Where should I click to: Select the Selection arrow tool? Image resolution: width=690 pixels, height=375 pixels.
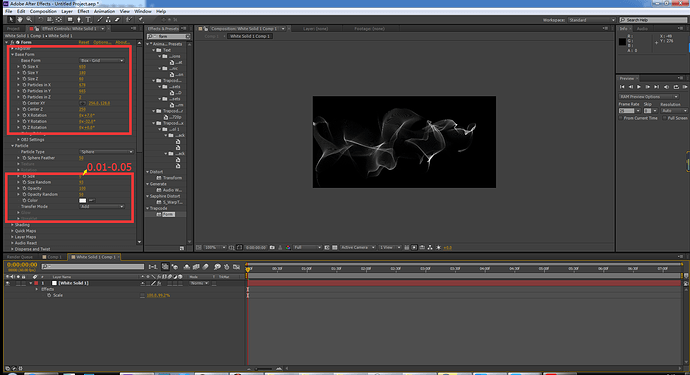[x=11, y=19]
